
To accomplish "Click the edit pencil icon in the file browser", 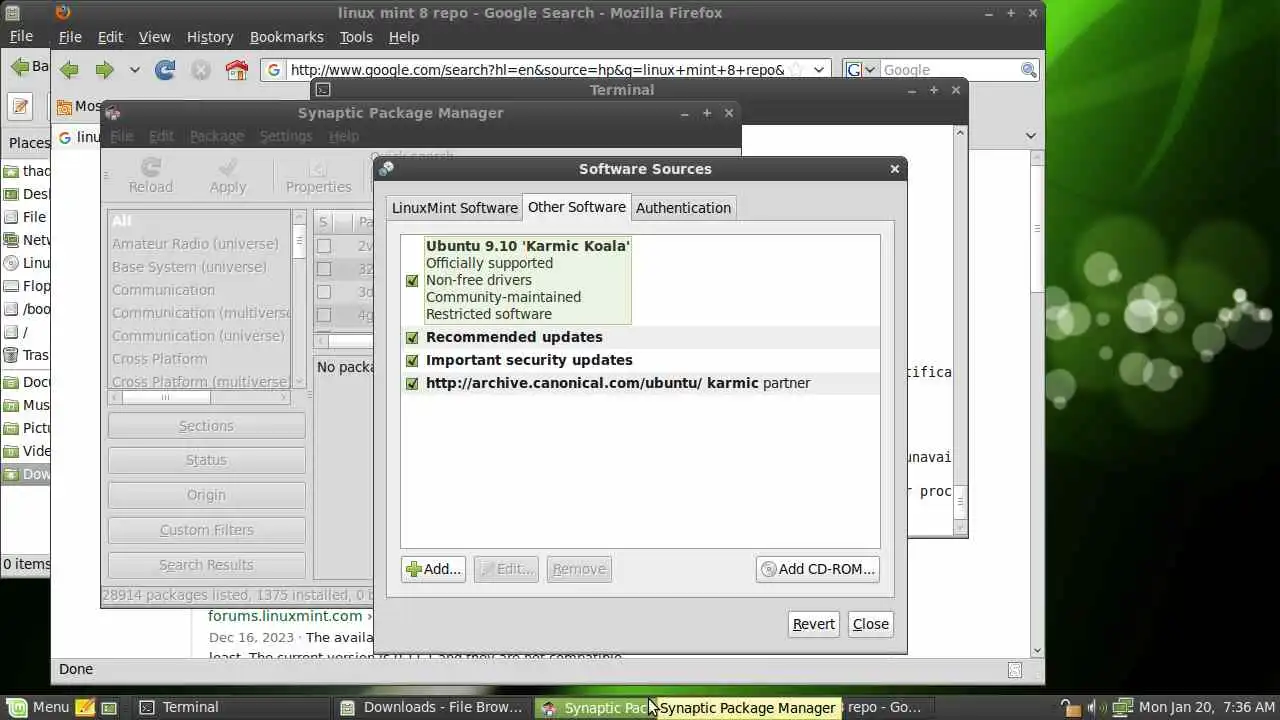I will pyautogui.click(x=21, y=106).
